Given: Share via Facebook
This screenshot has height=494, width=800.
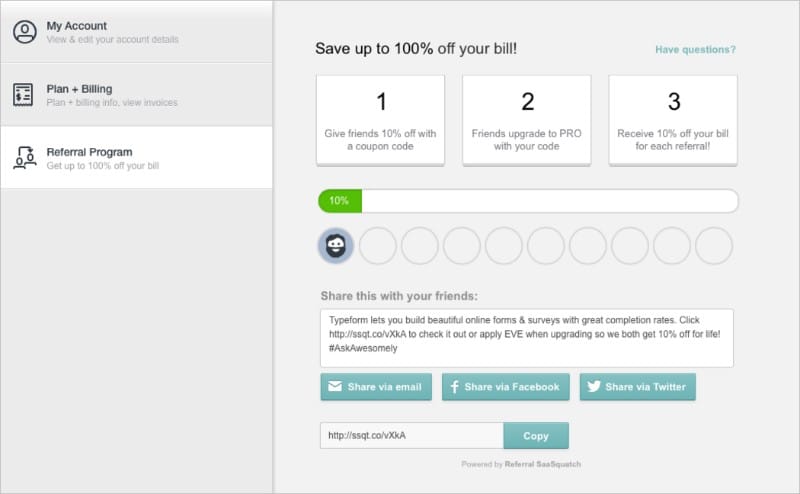Looking at the screenshot, I should (x=506, y=387).
